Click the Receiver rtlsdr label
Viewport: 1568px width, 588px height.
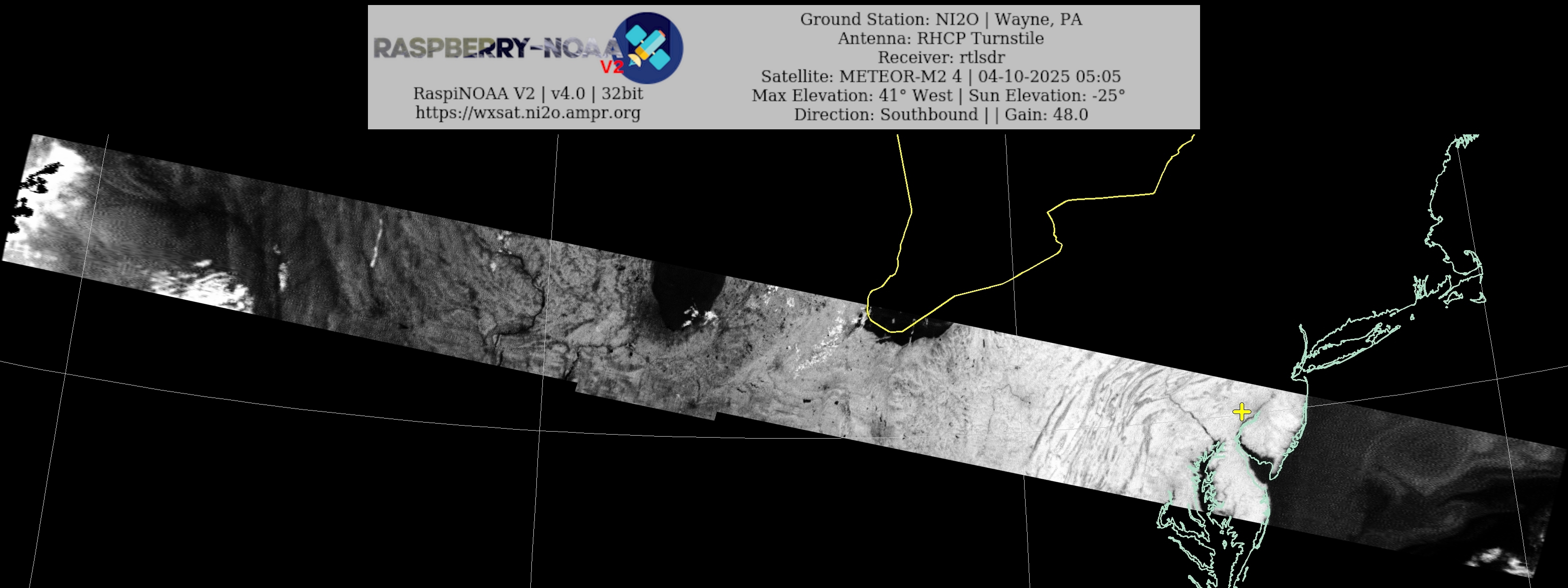pyautogui.click(x=940, y=57)
